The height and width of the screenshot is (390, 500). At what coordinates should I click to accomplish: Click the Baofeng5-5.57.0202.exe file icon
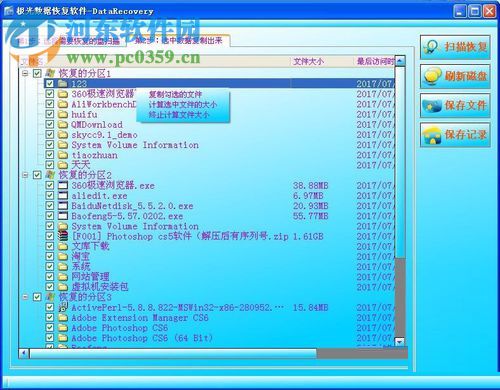coord(63,216)
